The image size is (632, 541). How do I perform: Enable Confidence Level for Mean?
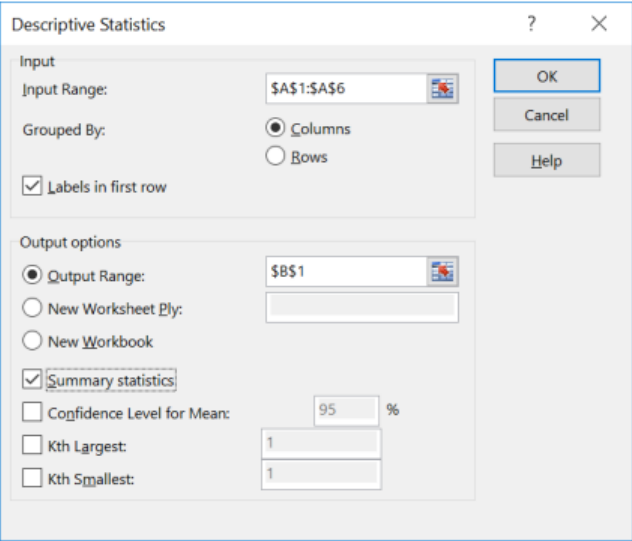click(x=32, y=412)
